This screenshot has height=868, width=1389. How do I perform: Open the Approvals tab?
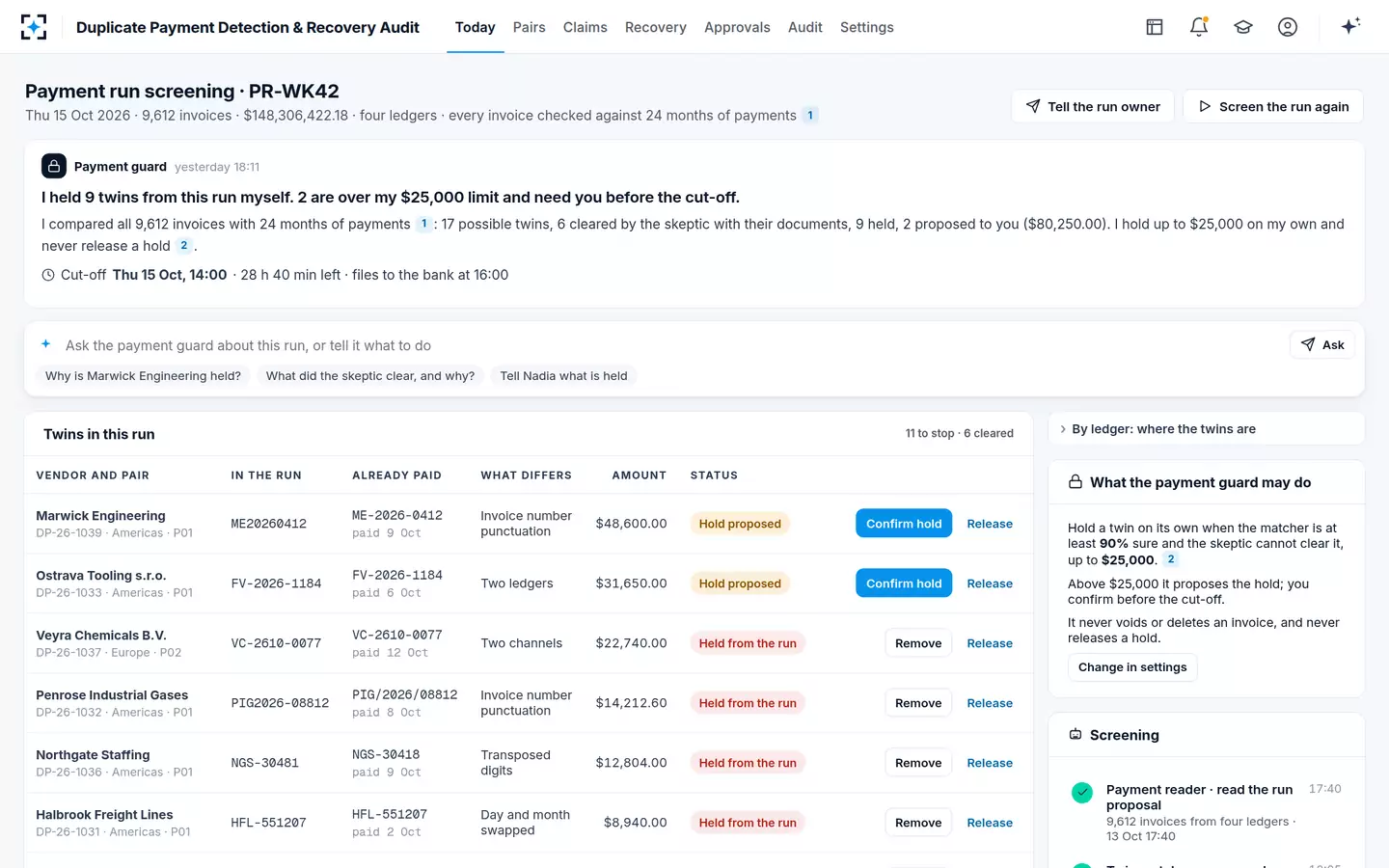pos(737,27)
